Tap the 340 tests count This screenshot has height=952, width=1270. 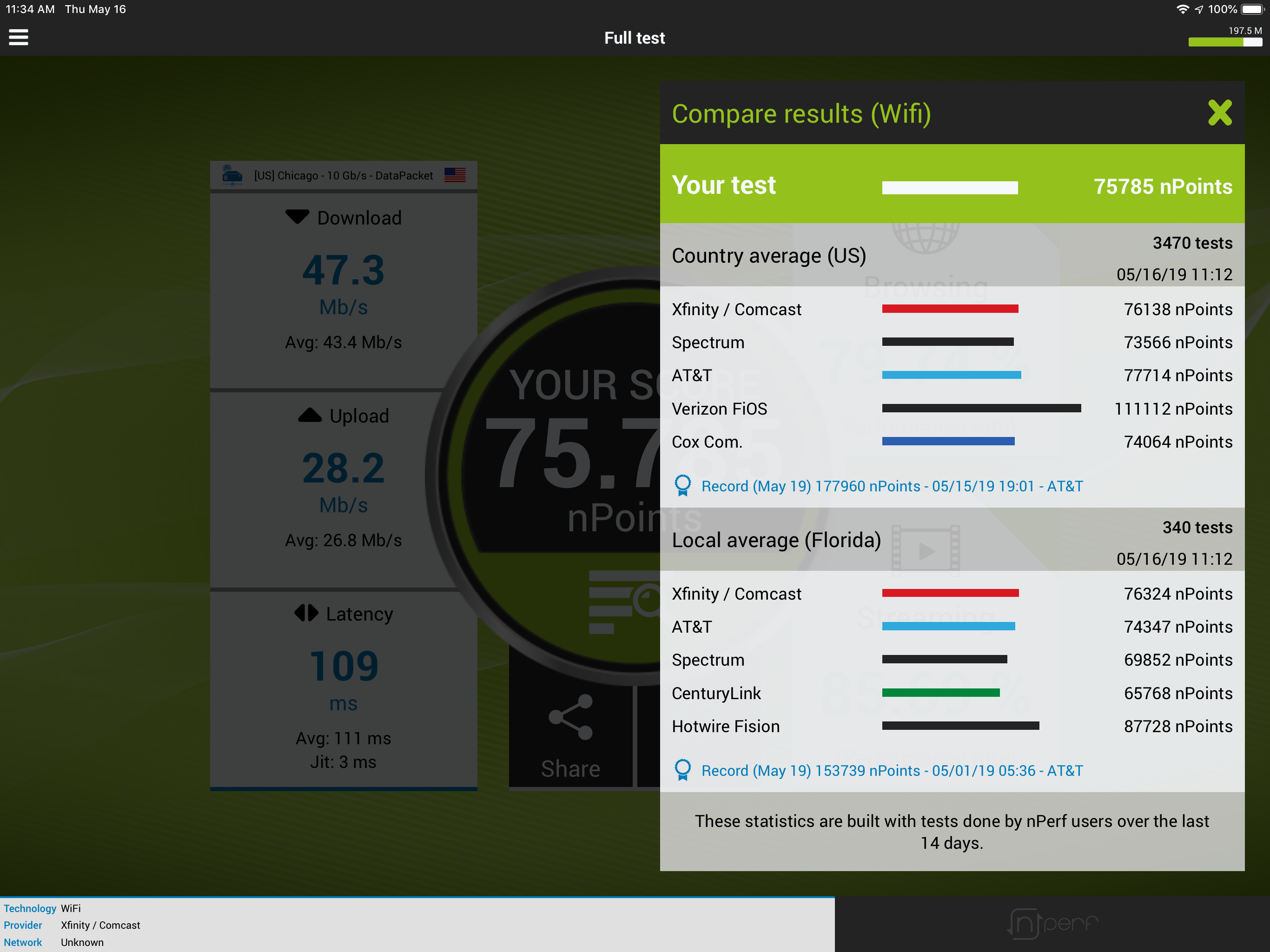click(1197, 527)
